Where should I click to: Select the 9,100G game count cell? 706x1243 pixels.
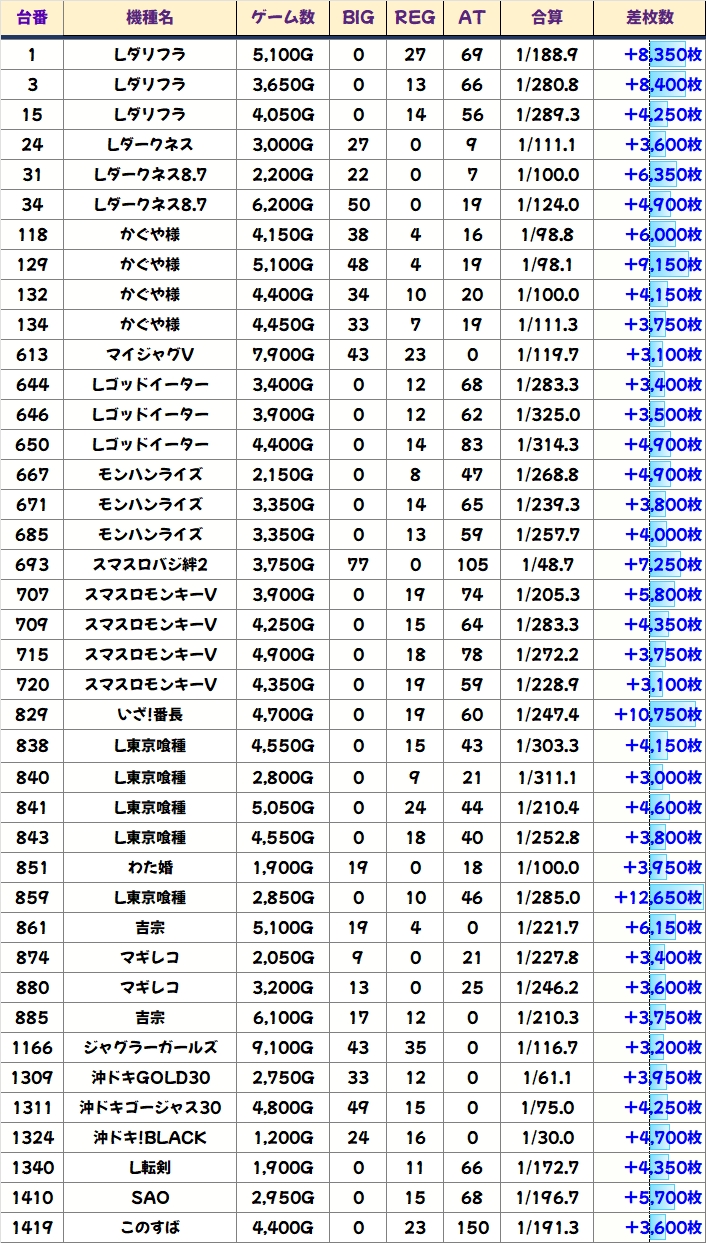283,1047
